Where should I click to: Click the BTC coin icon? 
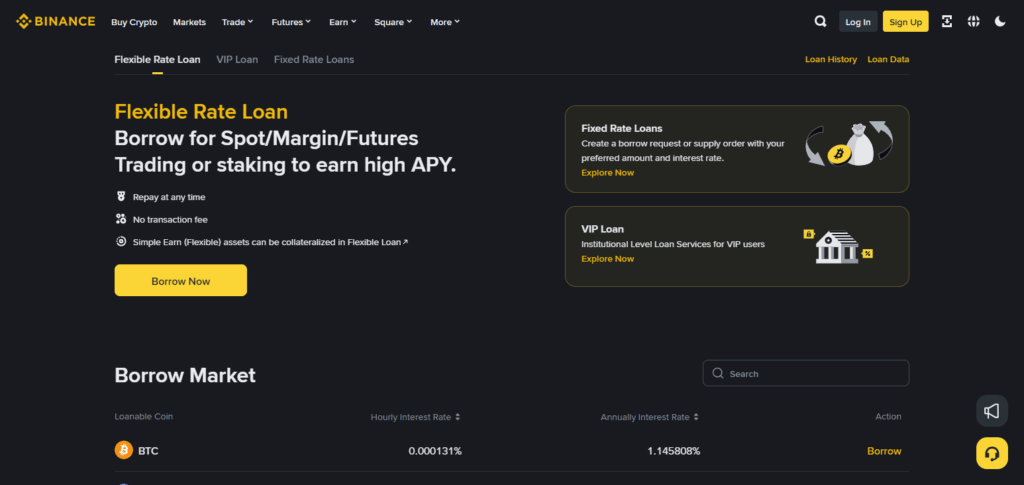[123, 450]
